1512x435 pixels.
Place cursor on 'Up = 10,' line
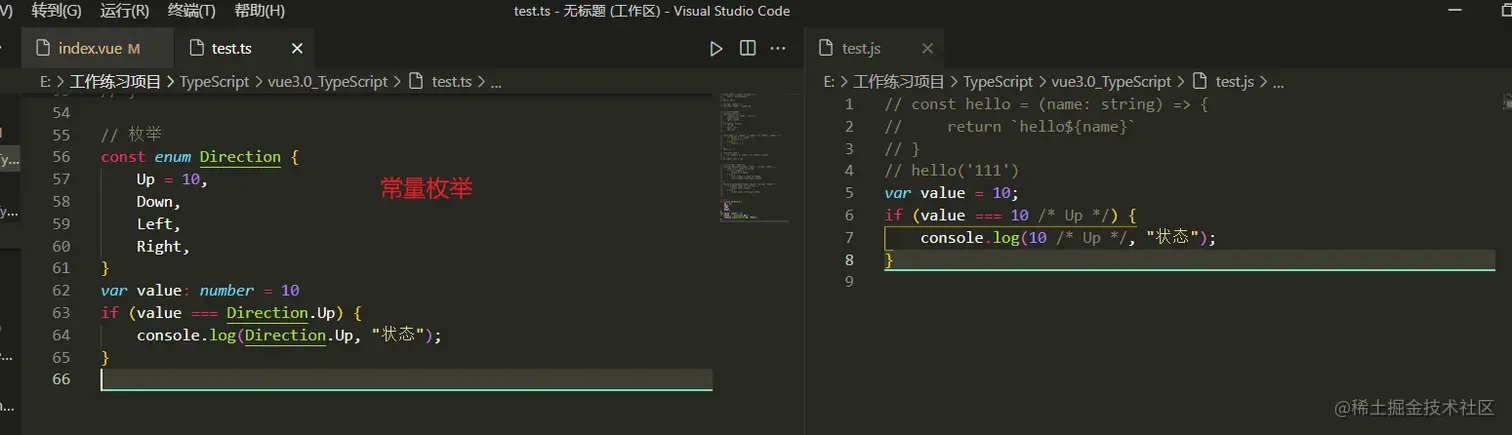point(172,179)
